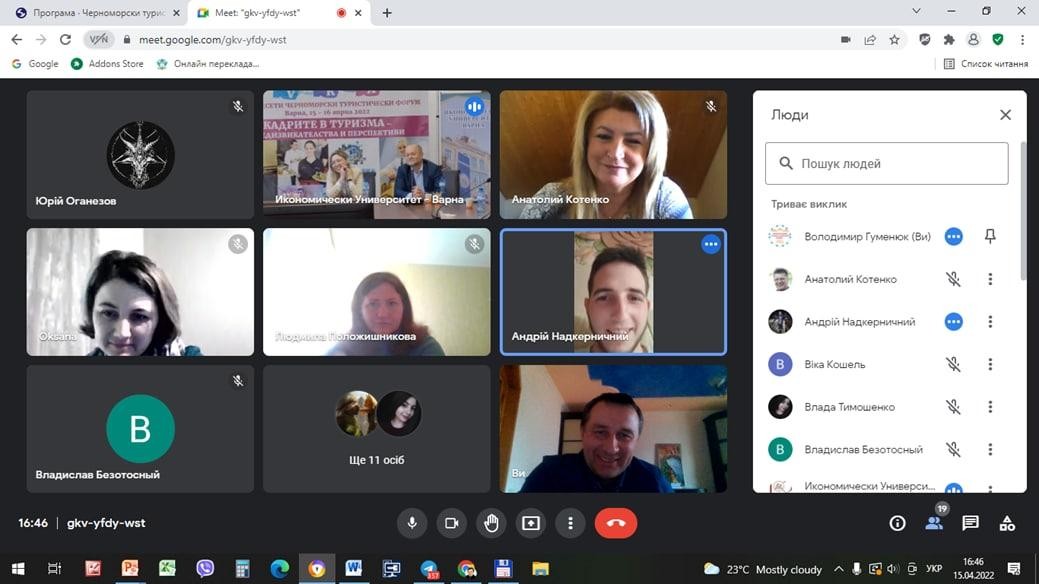Open more actions for Владислав Безотосный in list

click(x=990, y=449)
